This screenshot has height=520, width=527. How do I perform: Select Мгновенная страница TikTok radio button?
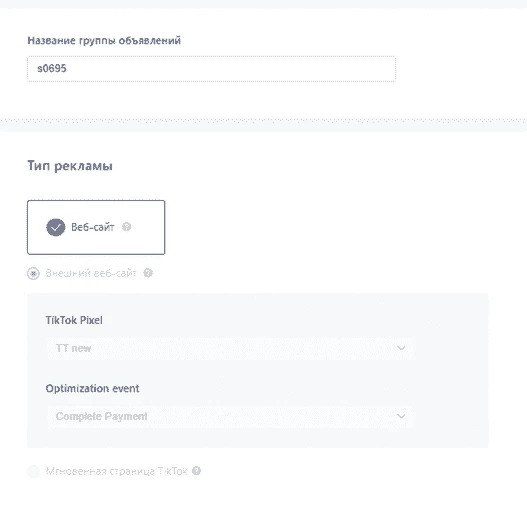coord(33,471)
